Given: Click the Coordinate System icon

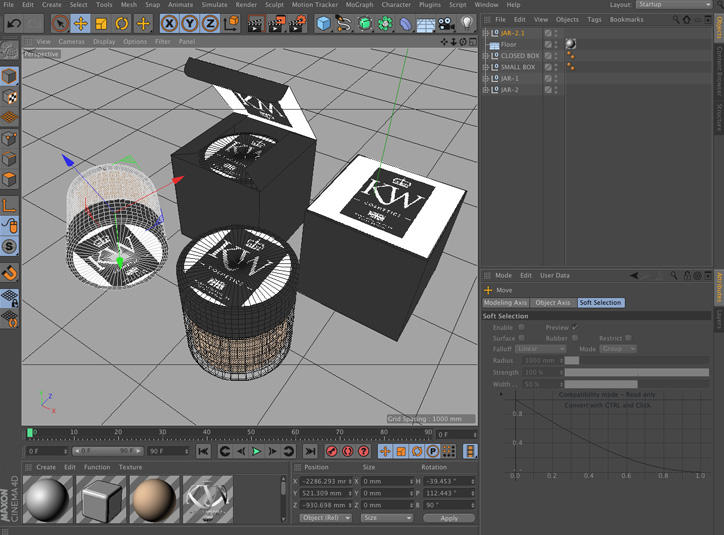Looking at the screenshot, I should pyautogui.click(x=231, y=23).
